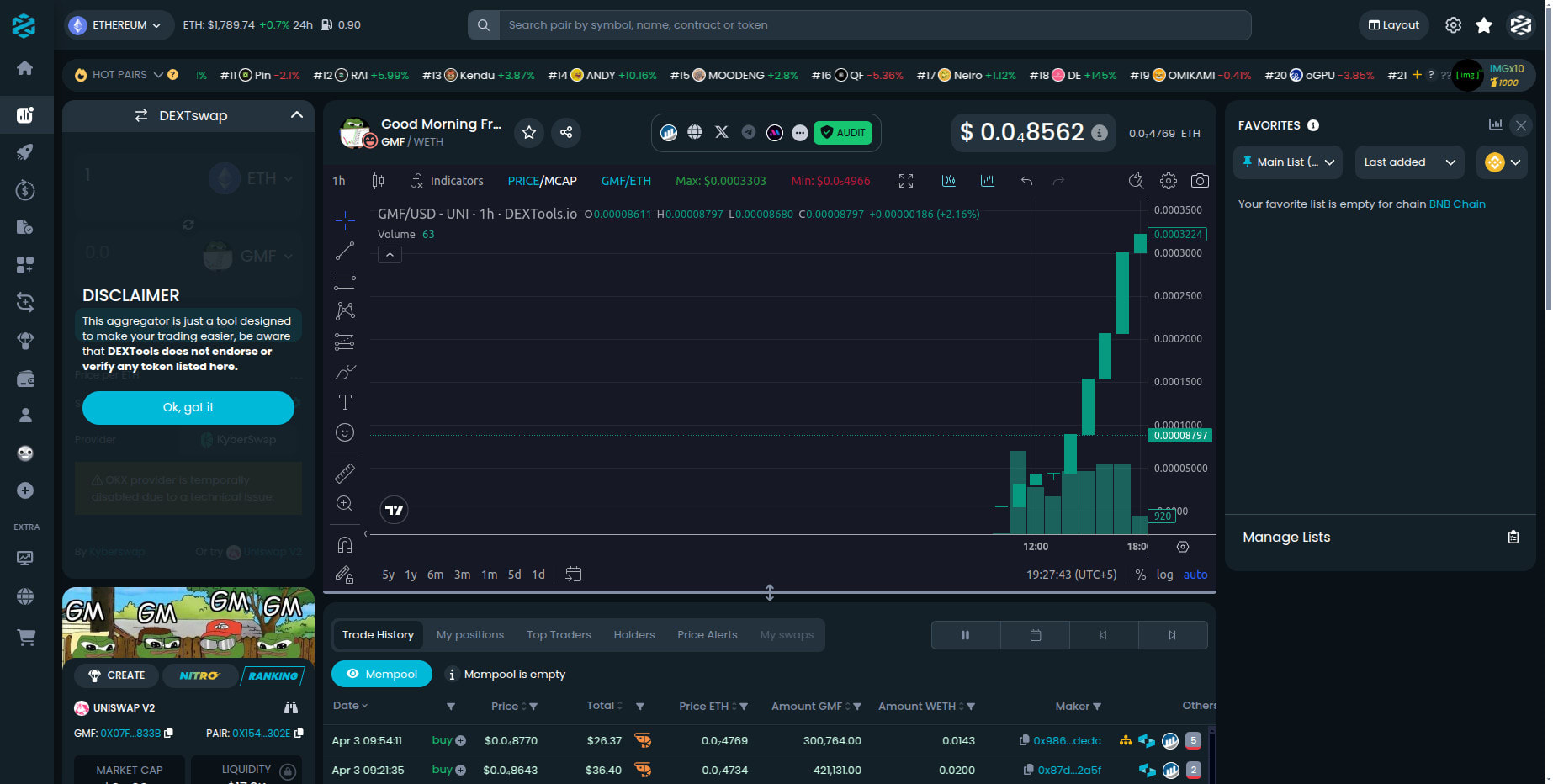Switch to the Top Traders tab
The height and width of the screenshot is (784, 1553).
559,634
